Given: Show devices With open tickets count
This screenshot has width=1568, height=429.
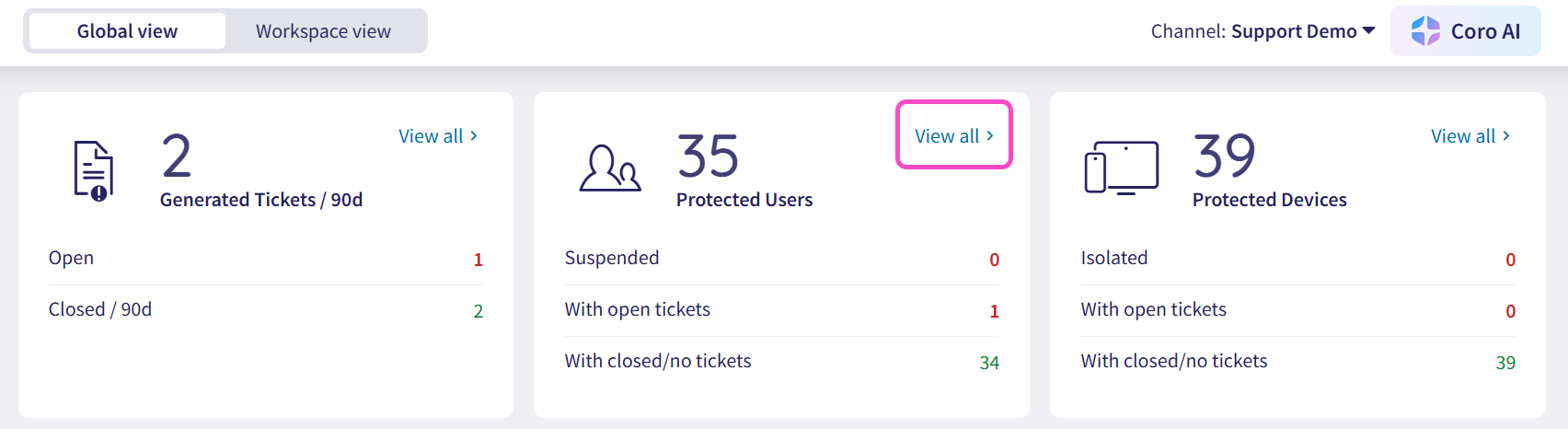Looking at the screenshot, I should tap(1510, 311).
